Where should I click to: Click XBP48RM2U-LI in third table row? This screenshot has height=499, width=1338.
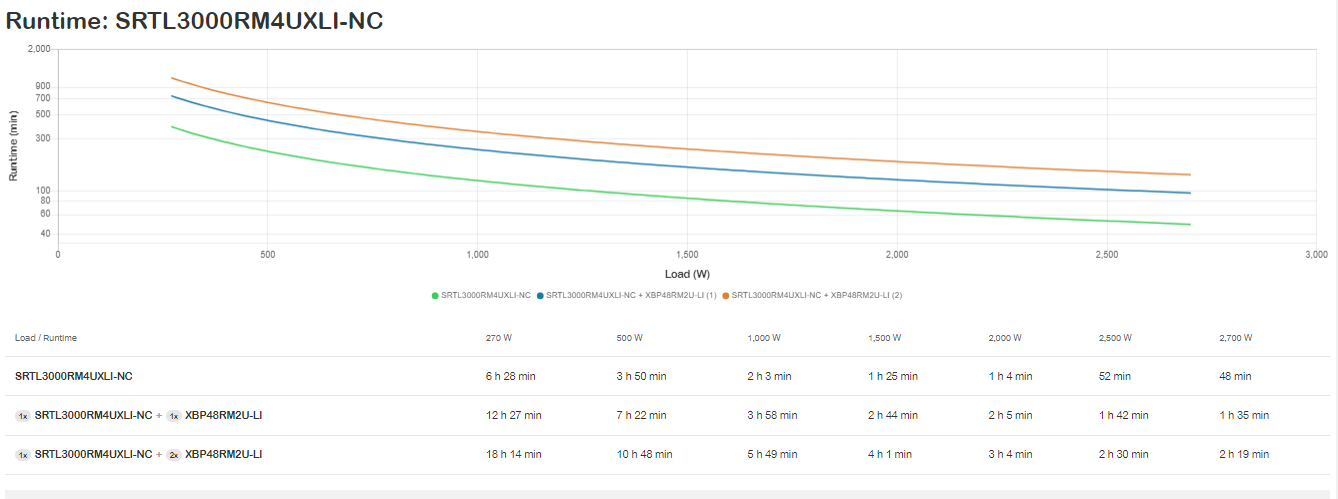223,454
